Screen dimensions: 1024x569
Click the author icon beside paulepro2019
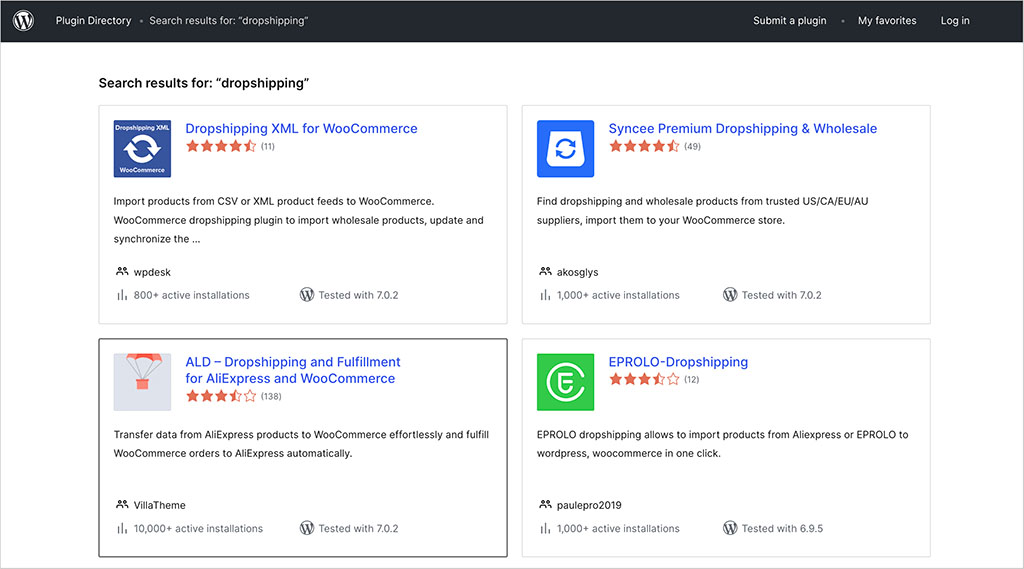coord(545,504)
